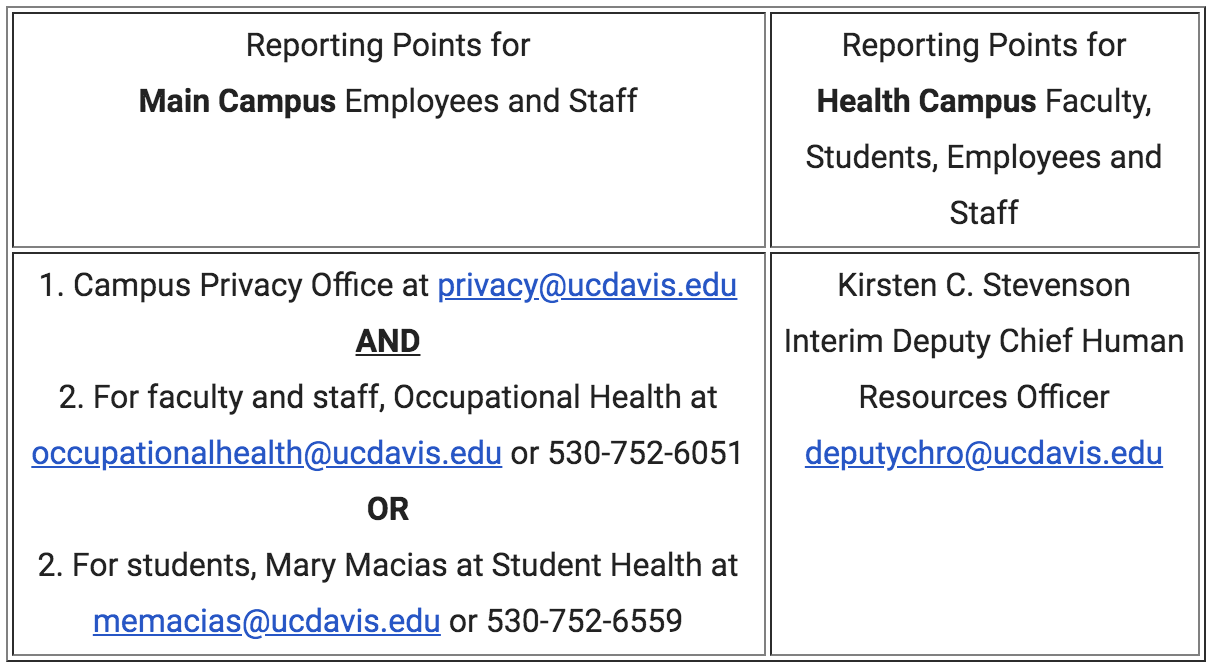
Task: Click the bold "OR" separator text
Action: pos(388,510)
